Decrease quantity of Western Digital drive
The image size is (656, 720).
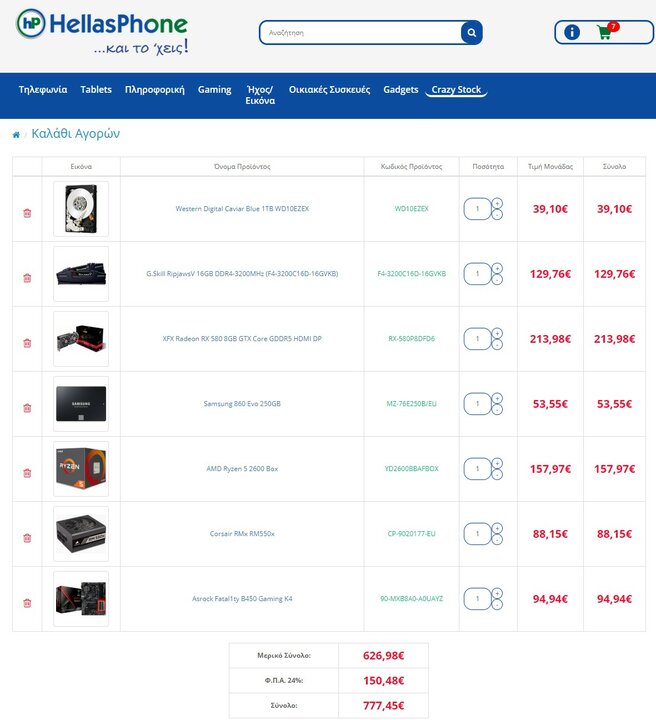click(497, 214)
